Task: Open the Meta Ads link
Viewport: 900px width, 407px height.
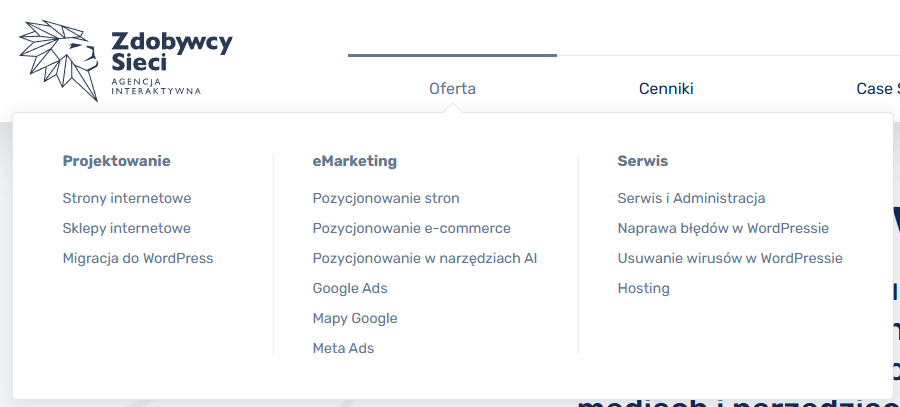Action: pos(343,348)
